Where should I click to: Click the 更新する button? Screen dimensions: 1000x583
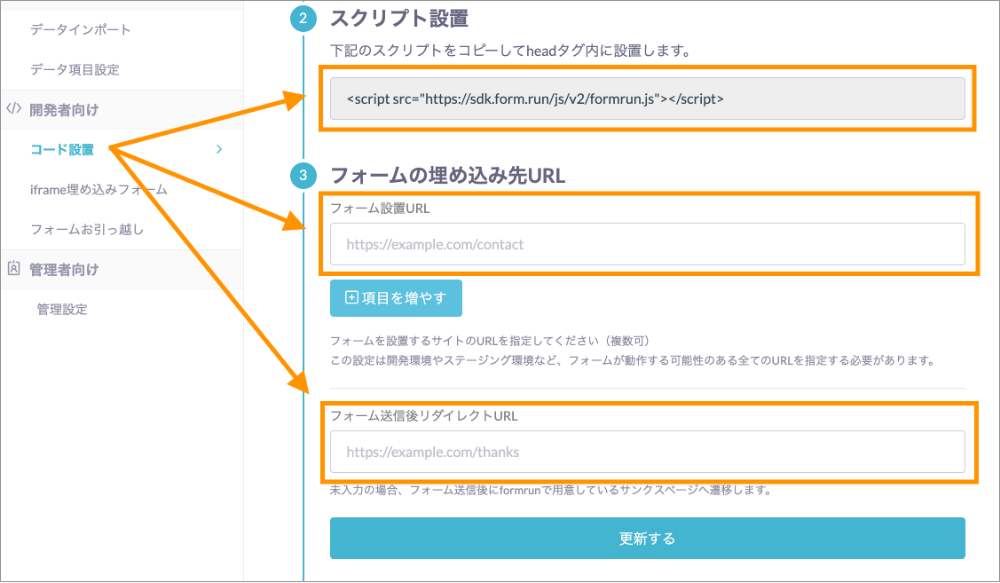point(647,538)
